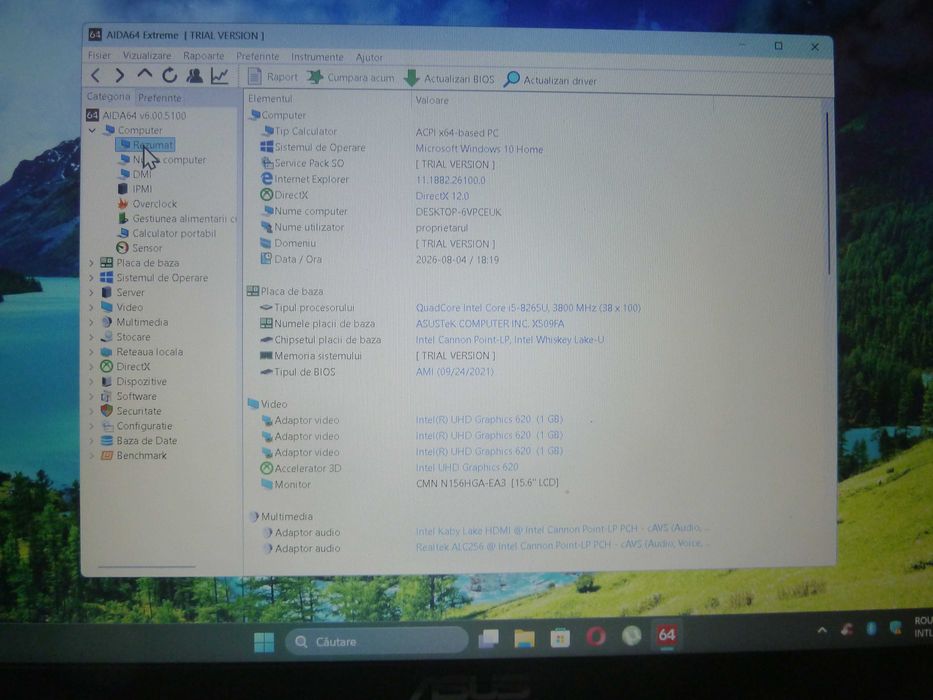Open the AIDA64 taskbar icon
This screenshot has height=700, width=933.
(667, 635)
